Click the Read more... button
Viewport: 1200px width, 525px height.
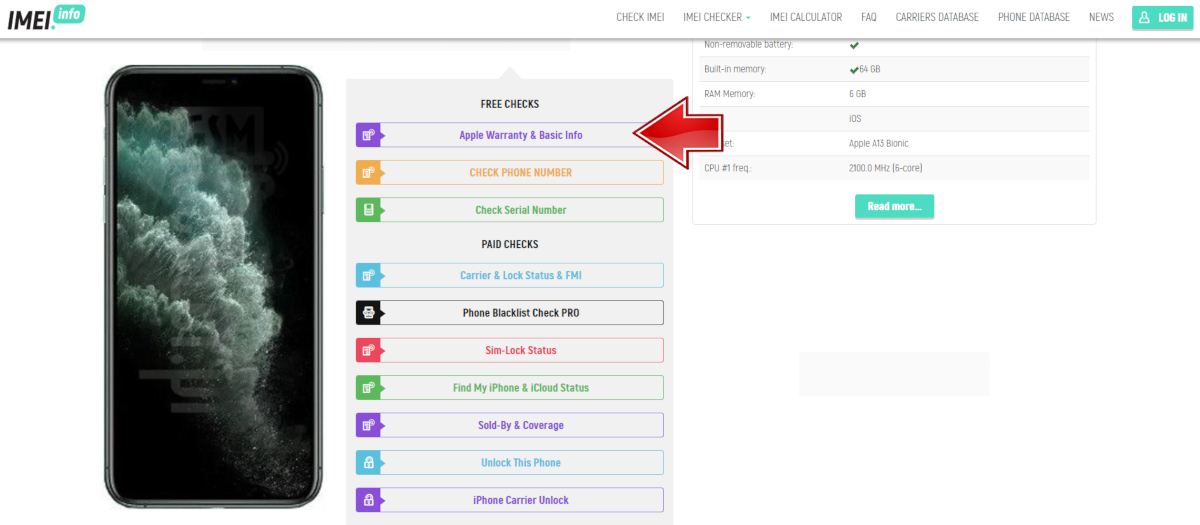click(x=894, y=206)
